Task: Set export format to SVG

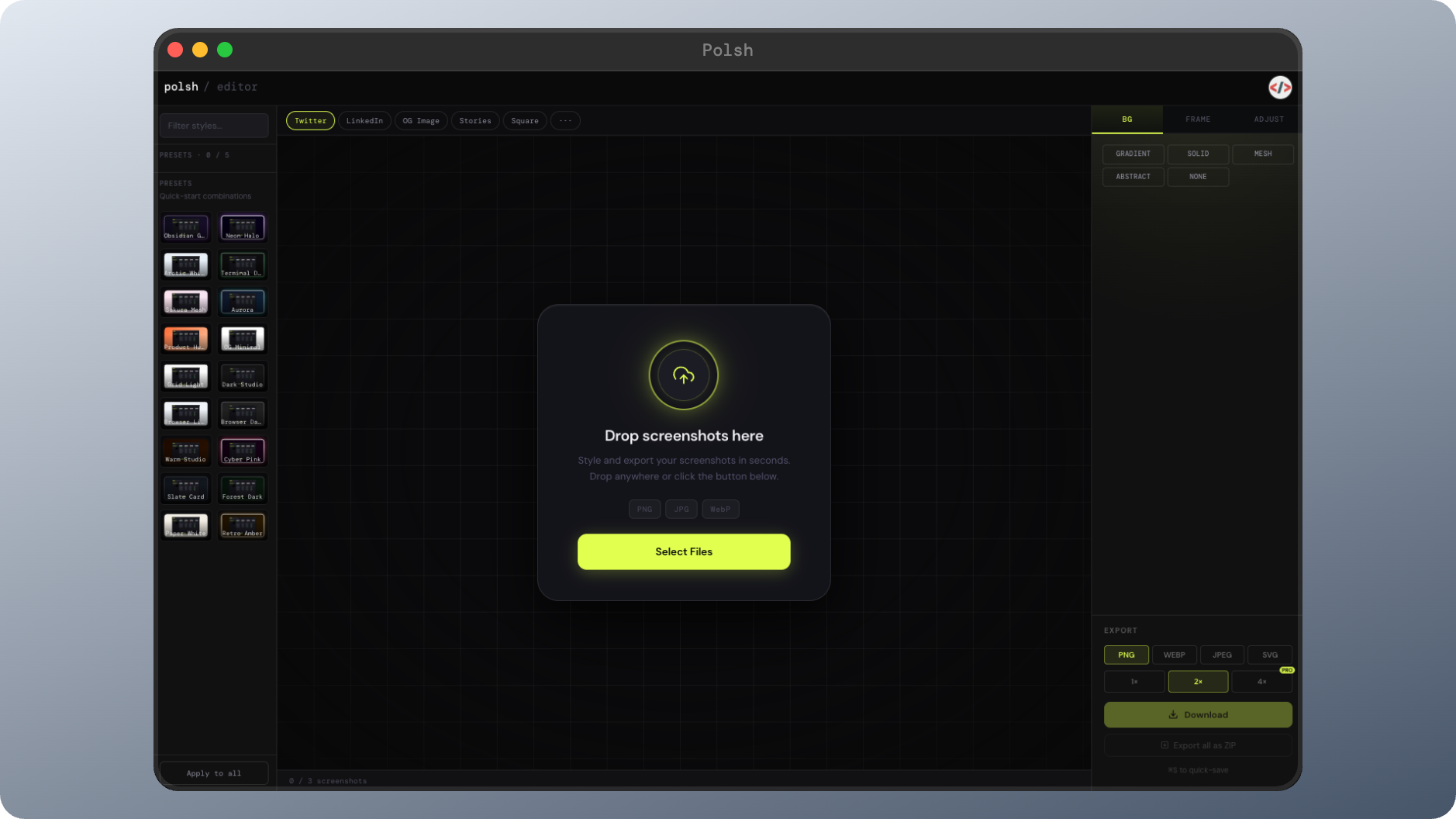Action: (1270, 655)
